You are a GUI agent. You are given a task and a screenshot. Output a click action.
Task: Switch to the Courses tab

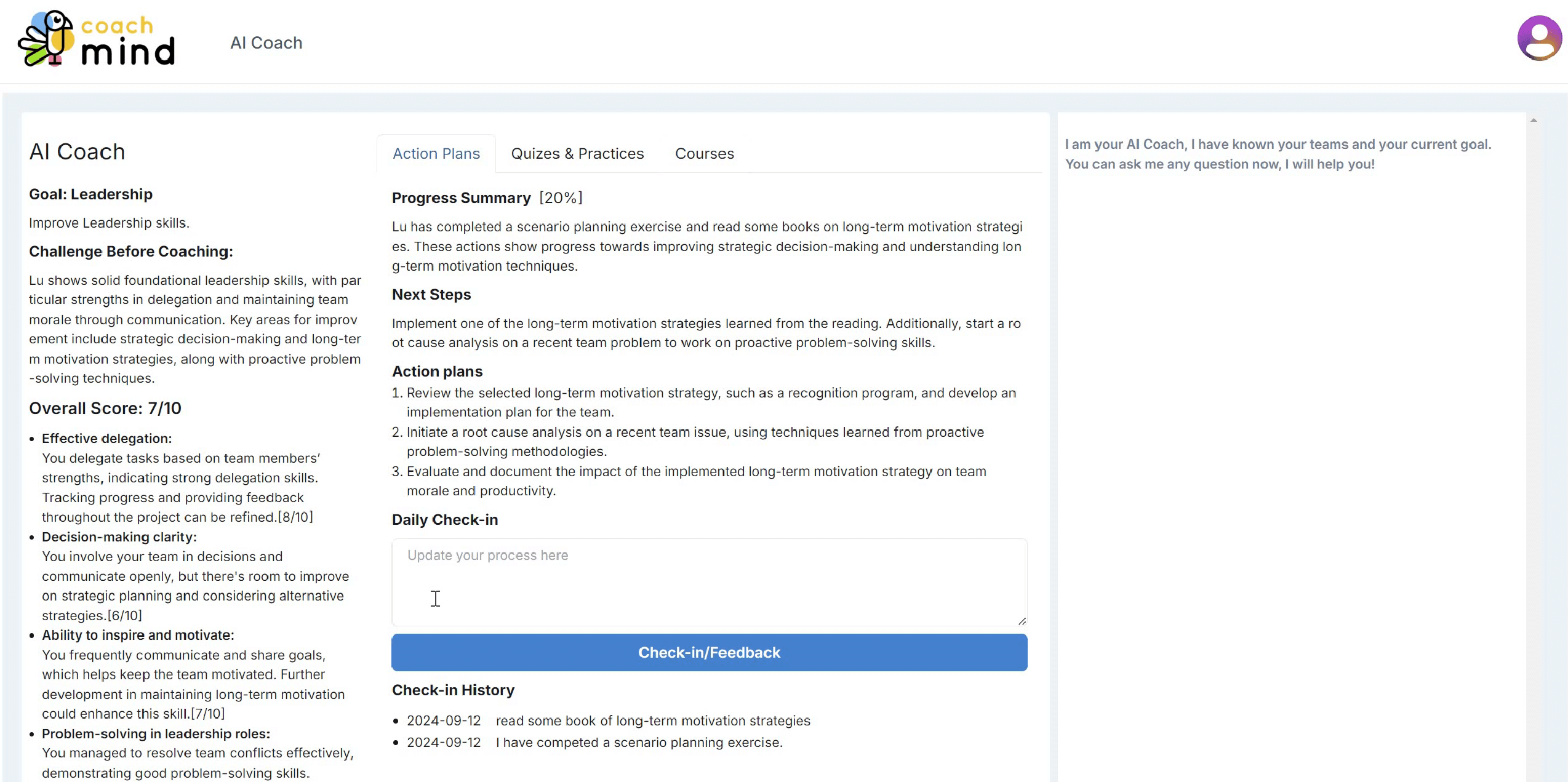pos(705,154)
